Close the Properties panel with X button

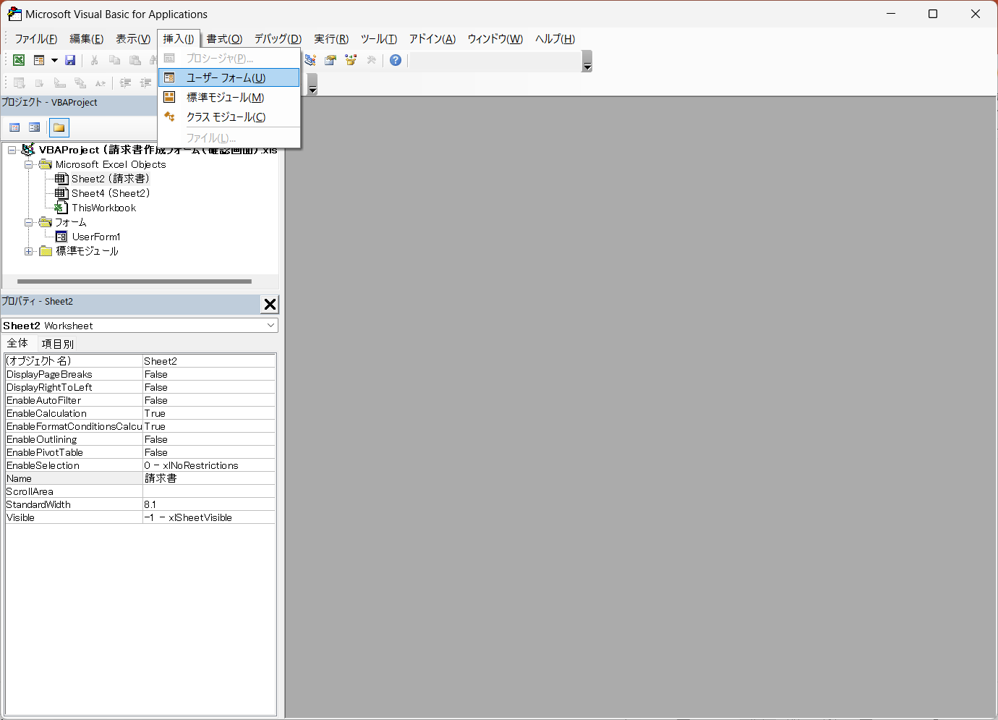[x=269, y=304]
